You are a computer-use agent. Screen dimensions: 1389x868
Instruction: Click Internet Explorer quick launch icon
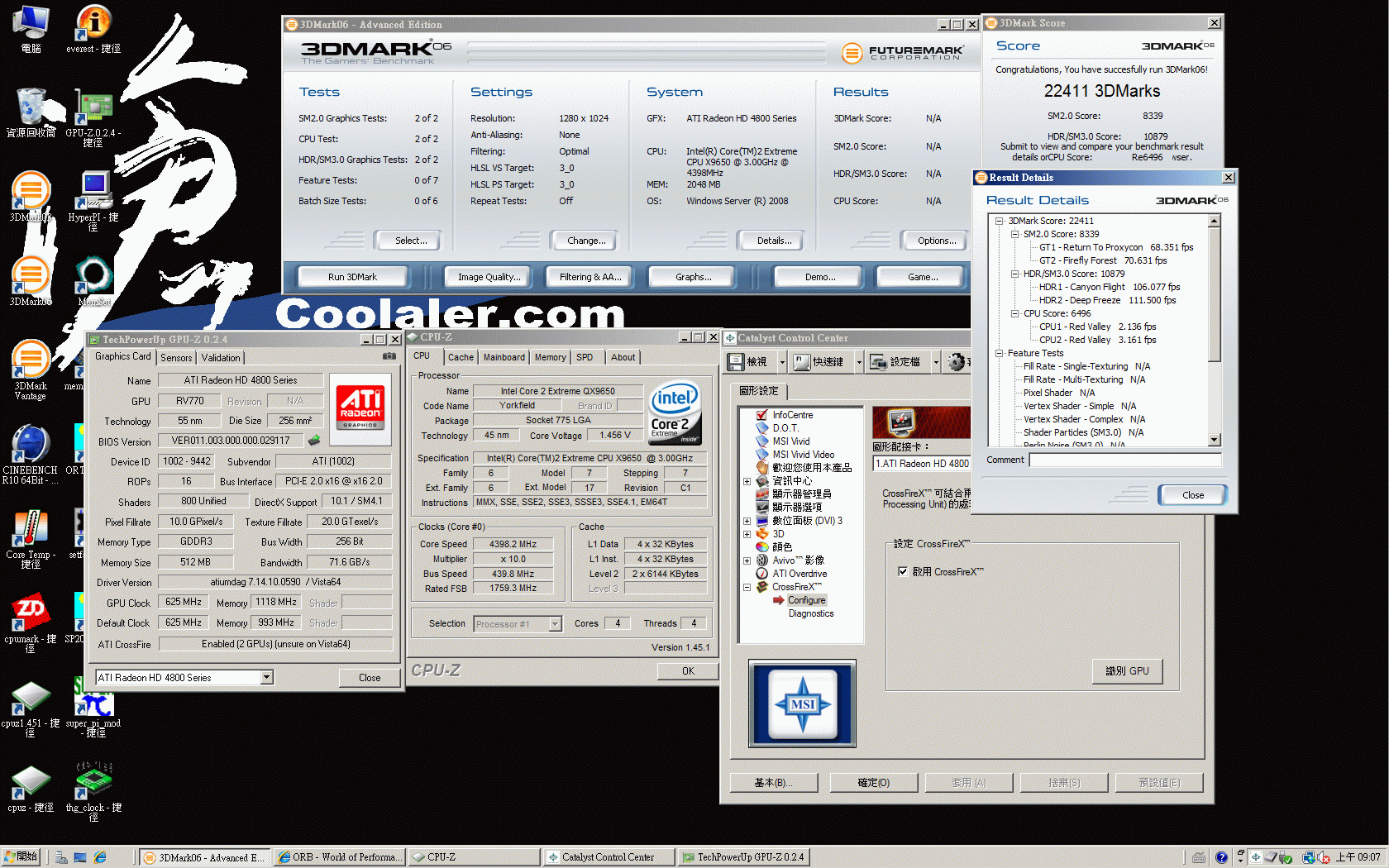(100, 857)
